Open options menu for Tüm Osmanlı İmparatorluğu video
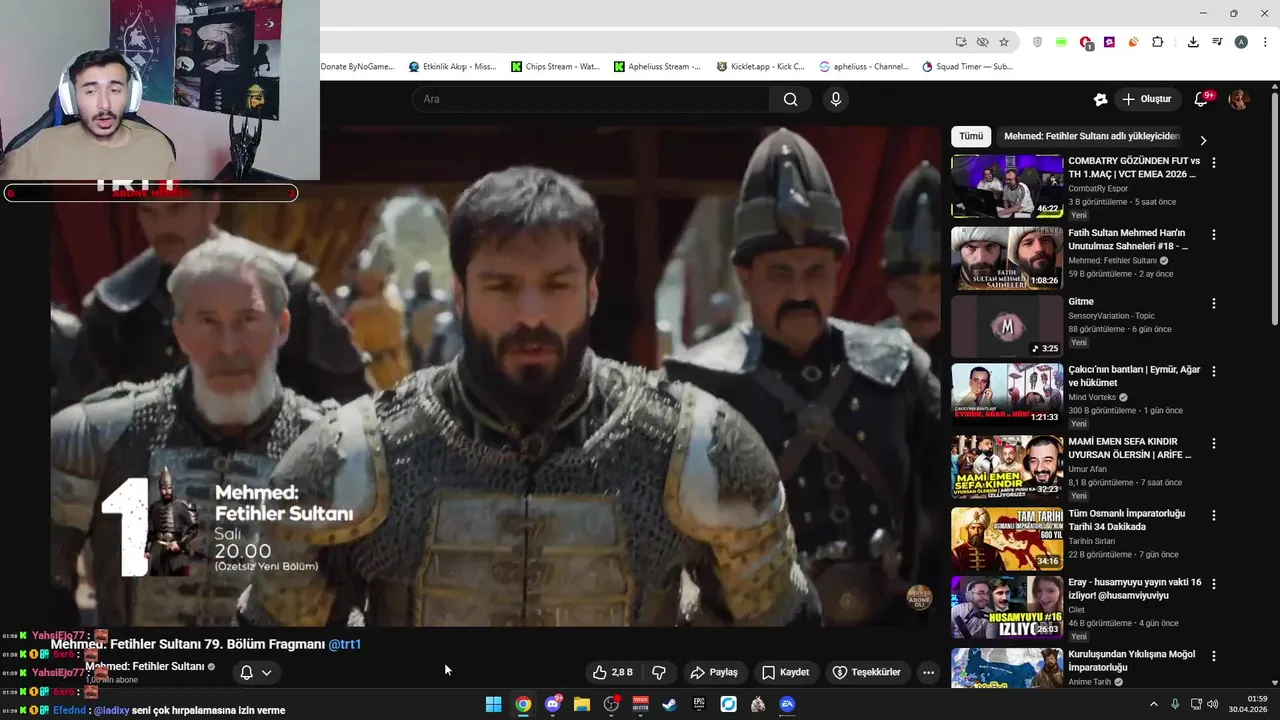The image size is (1280, 720). (1214, 515)
